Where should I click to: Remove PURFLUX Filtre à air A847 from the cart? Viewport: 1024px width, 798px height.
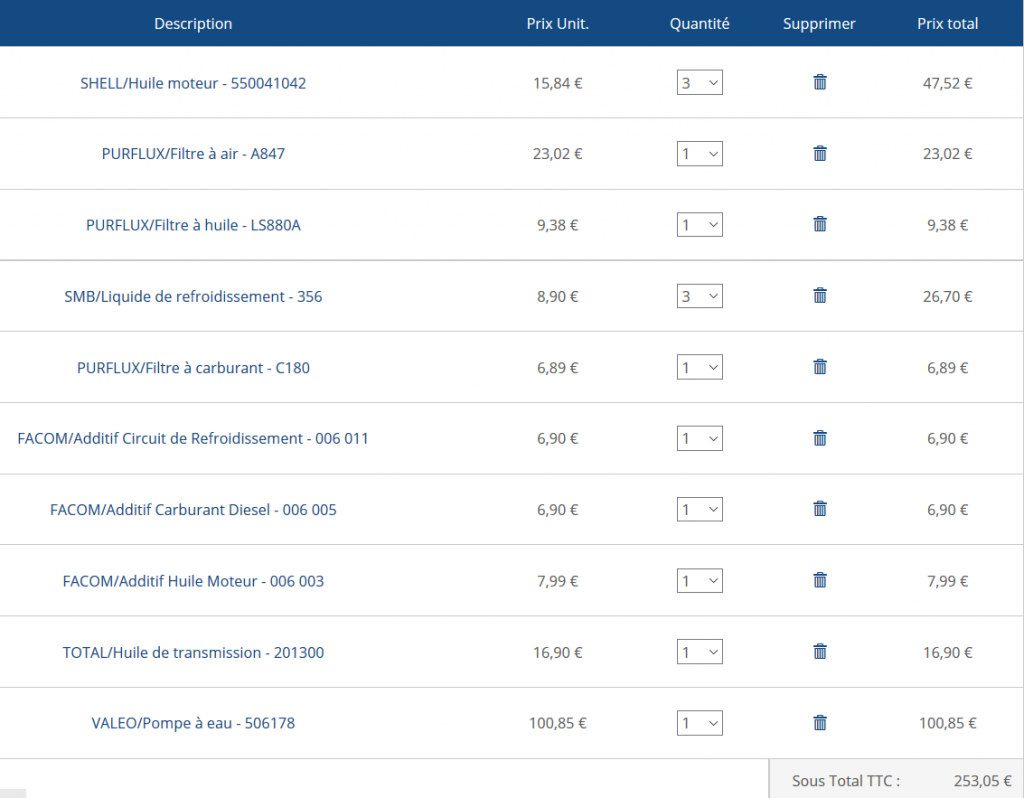click(820, 153)
